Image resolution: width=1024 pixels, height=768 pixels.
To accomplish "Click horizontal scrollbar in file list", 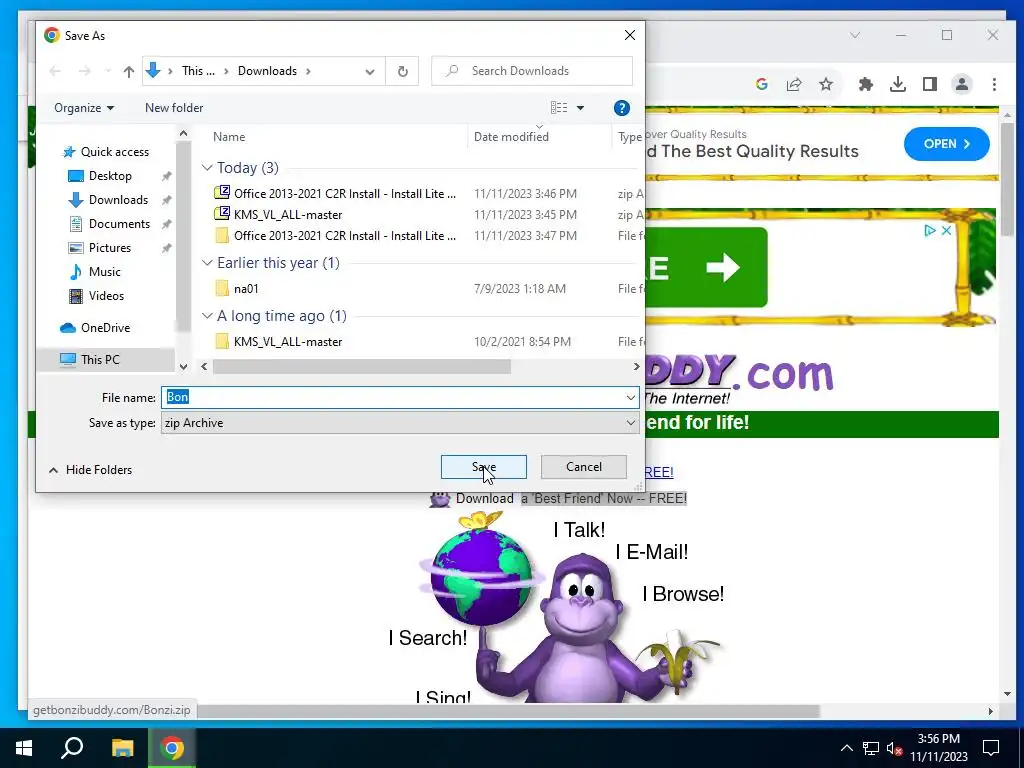I will point(362,367).
